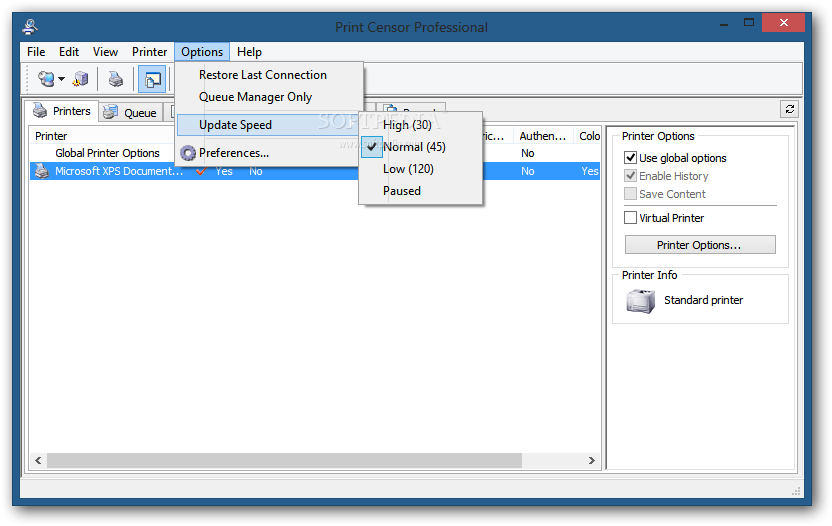The width and height of the screenshot is (832, 526).
Task: Switch to the Queue tab
Action: [131, 113]
